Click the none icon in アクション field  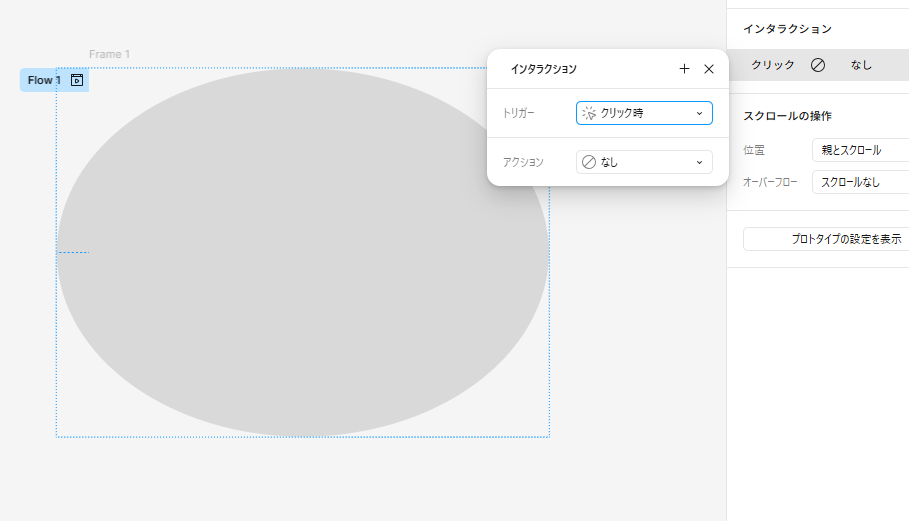[589, 162]
